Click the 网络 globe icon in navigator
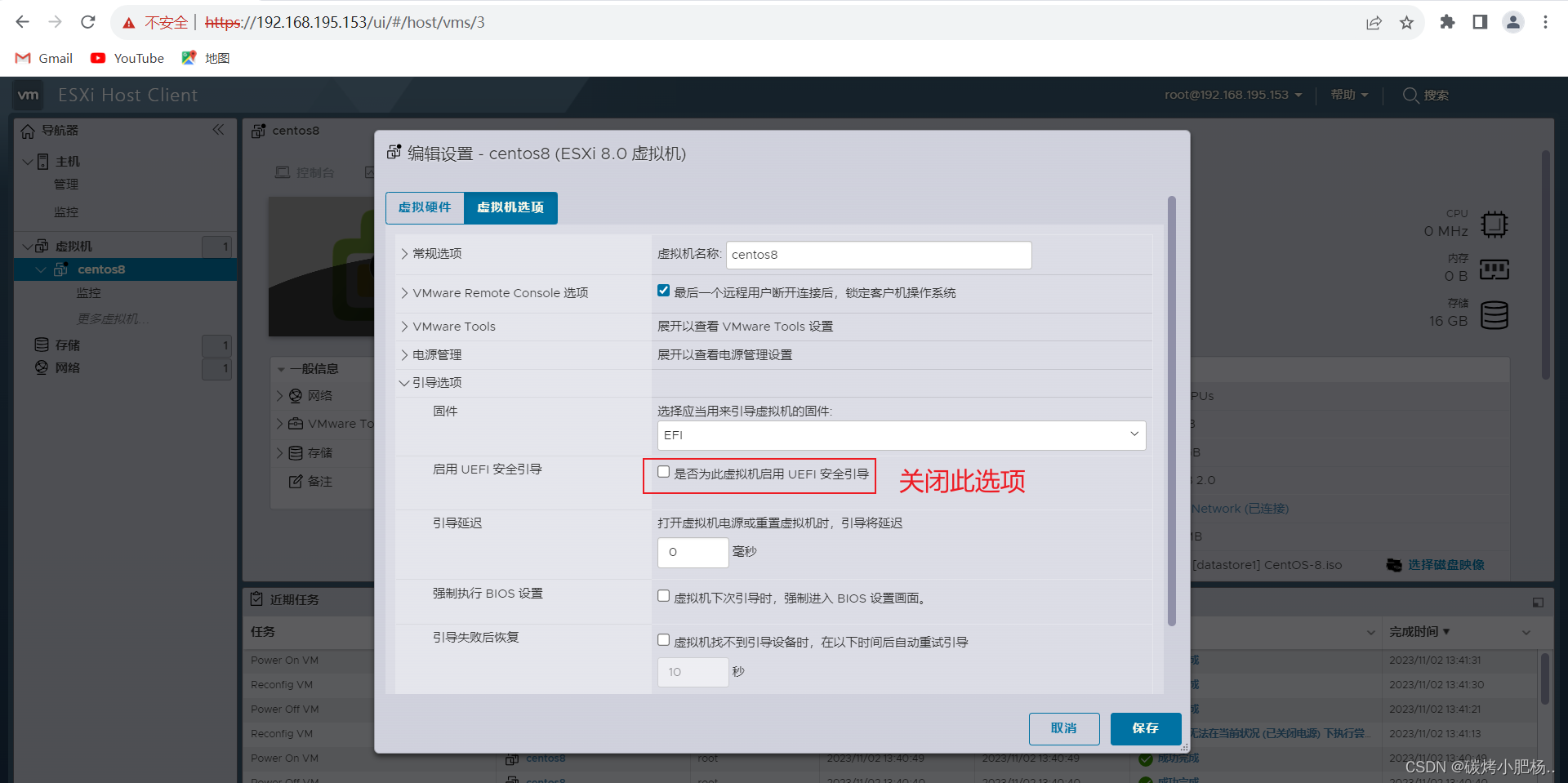The width and height of the screenshot is (1568, 783). [x=42, y=367]
